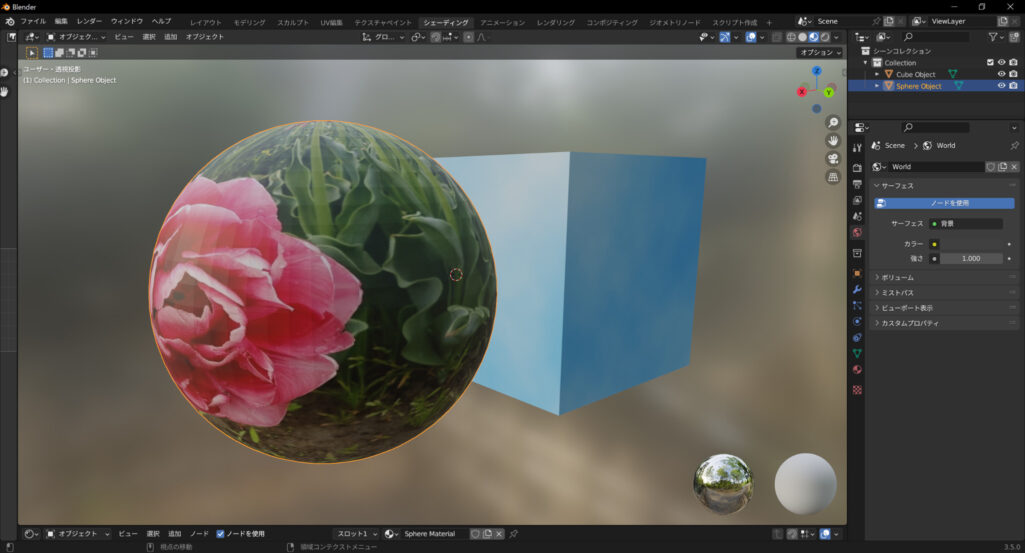Image resolution: width=1025 pixels, height=553 pixels.
Task: Uncheck the node editor use nodes checkbox
Action: point(220,533)
